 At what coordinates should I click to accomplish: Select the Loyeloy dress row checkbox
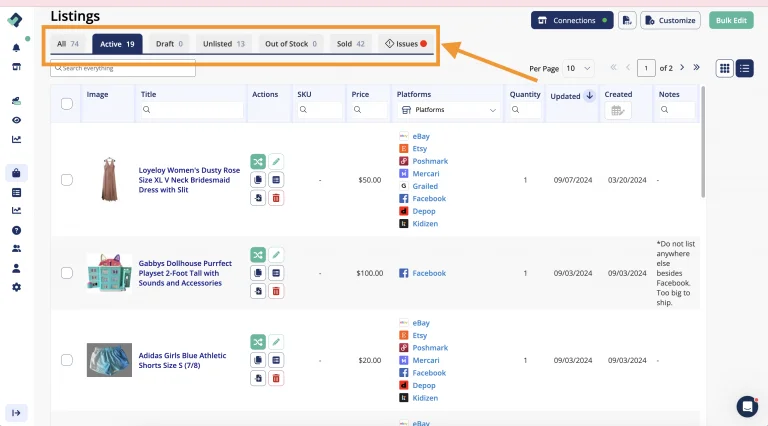coord(67,180)
